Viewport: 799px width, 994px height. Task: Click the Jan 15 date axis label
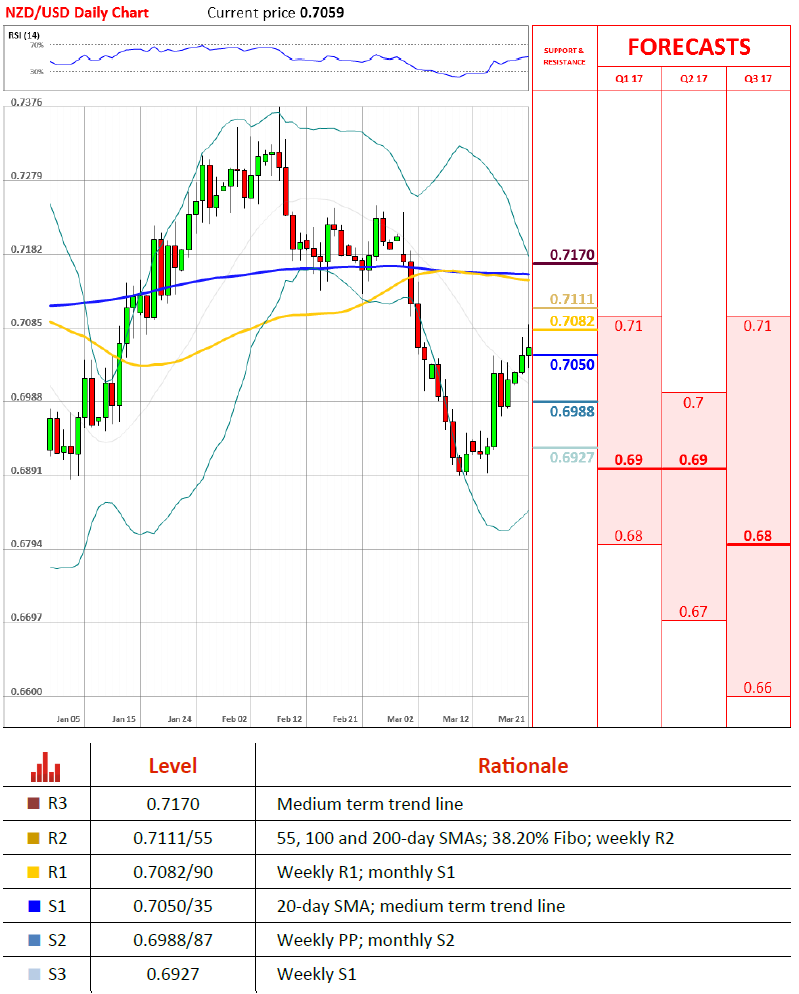[x=124, y=719]
